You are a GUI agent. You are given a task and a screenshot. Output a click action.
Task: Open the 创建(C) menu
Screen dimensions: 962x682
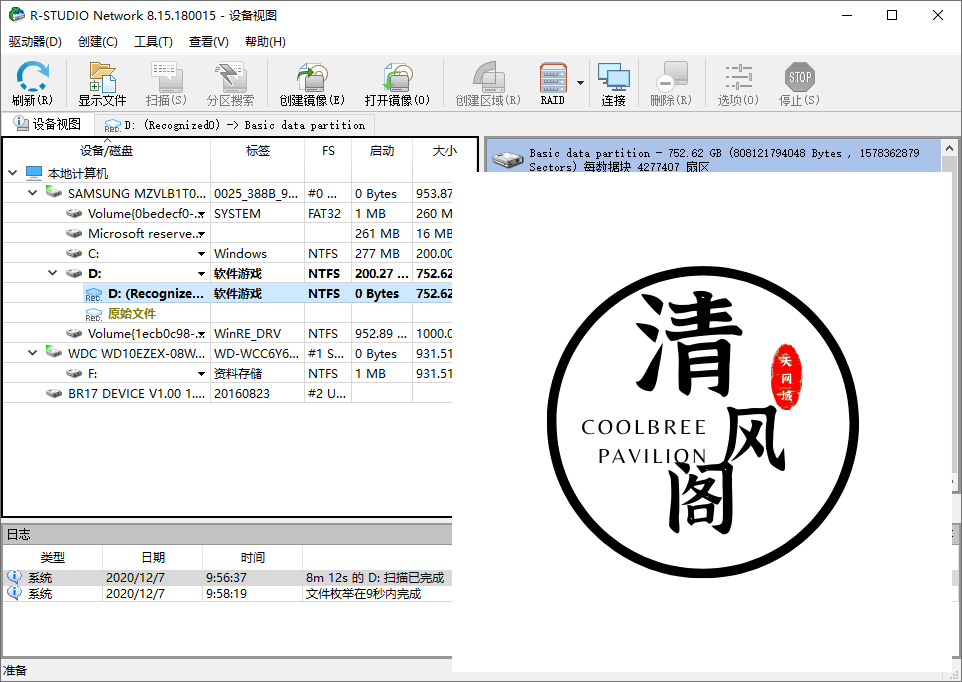pos(98,42)
